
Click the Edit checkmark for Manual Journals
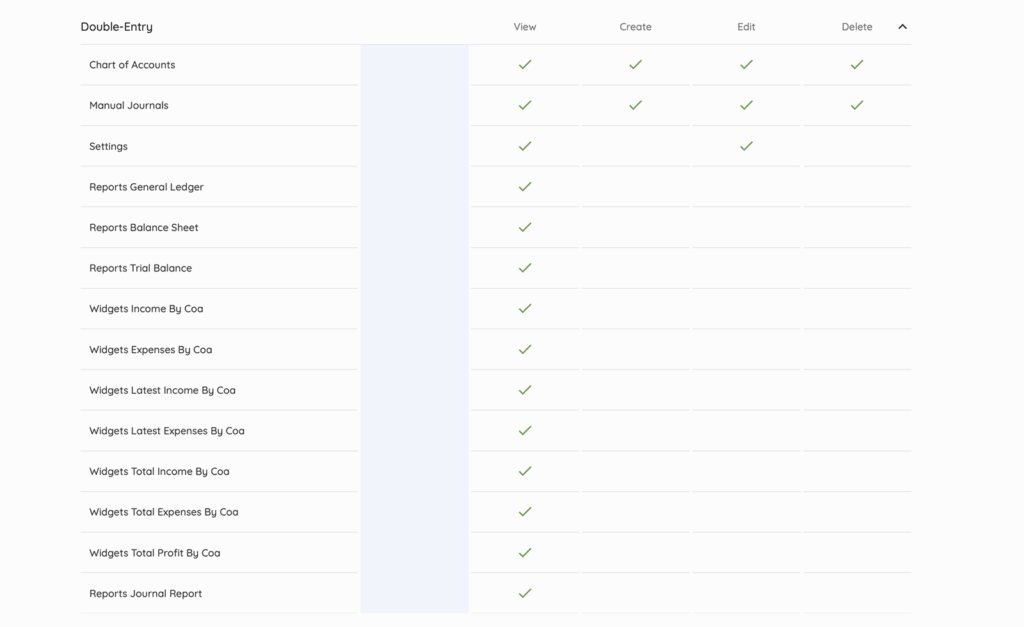click(x=746, y=105)
